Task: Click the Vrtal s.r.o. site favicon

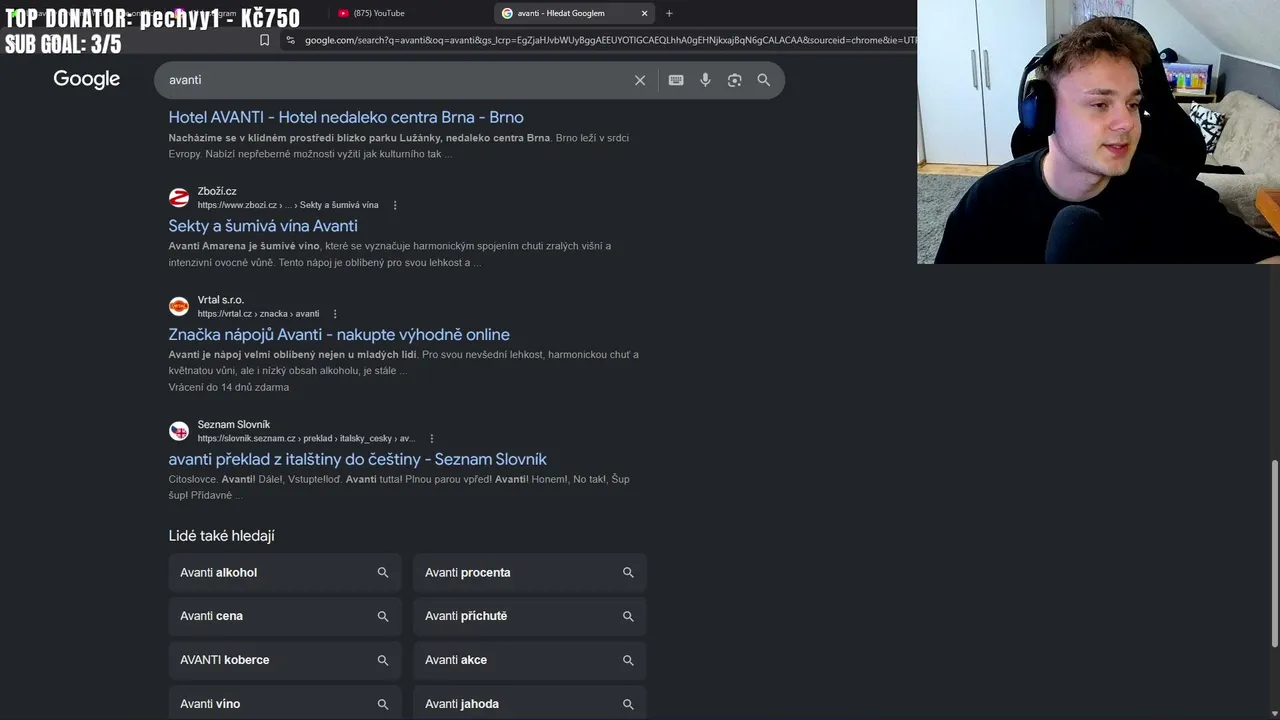Action: (x=179, y=306)
